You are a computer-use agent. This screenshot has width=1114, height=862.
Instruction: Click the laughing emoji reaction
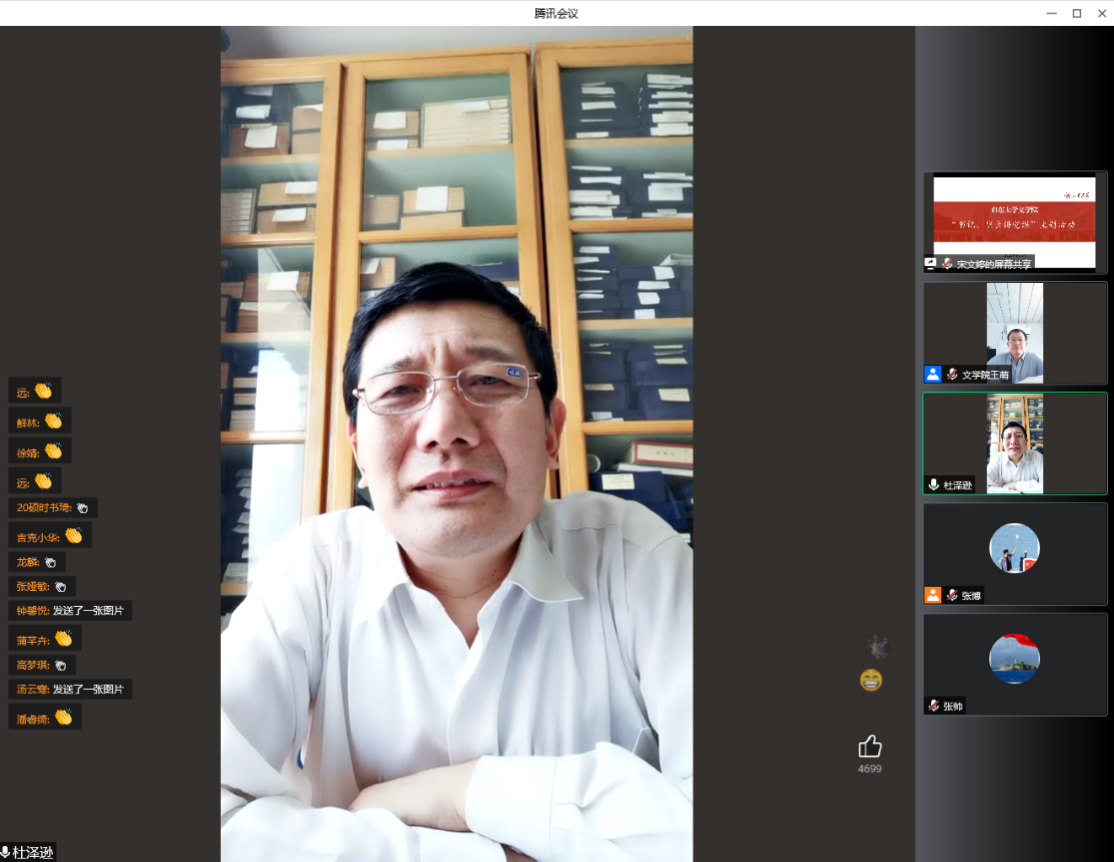(x=871, y=681)
